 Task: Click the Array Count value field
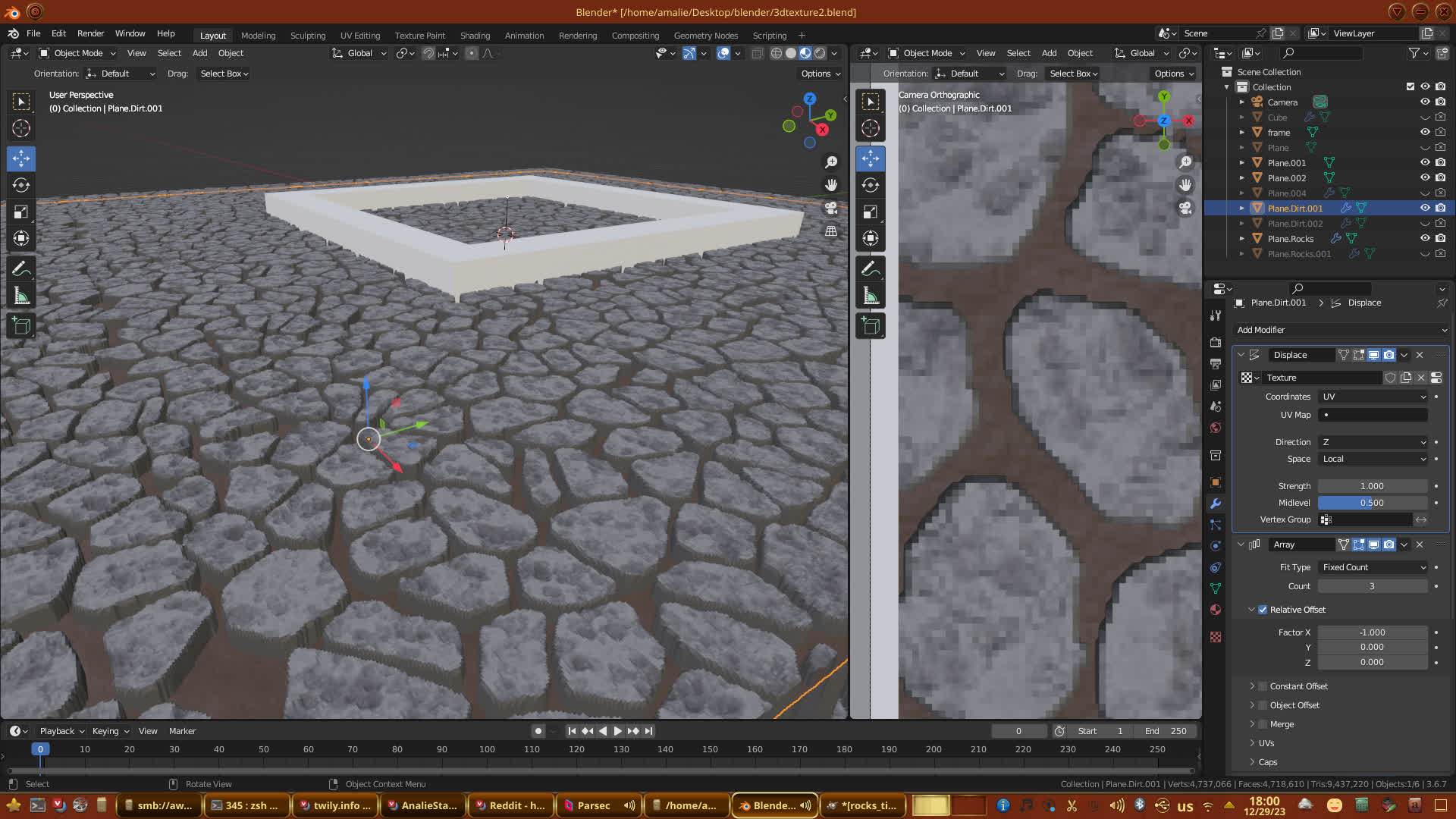coord(1372,586)
